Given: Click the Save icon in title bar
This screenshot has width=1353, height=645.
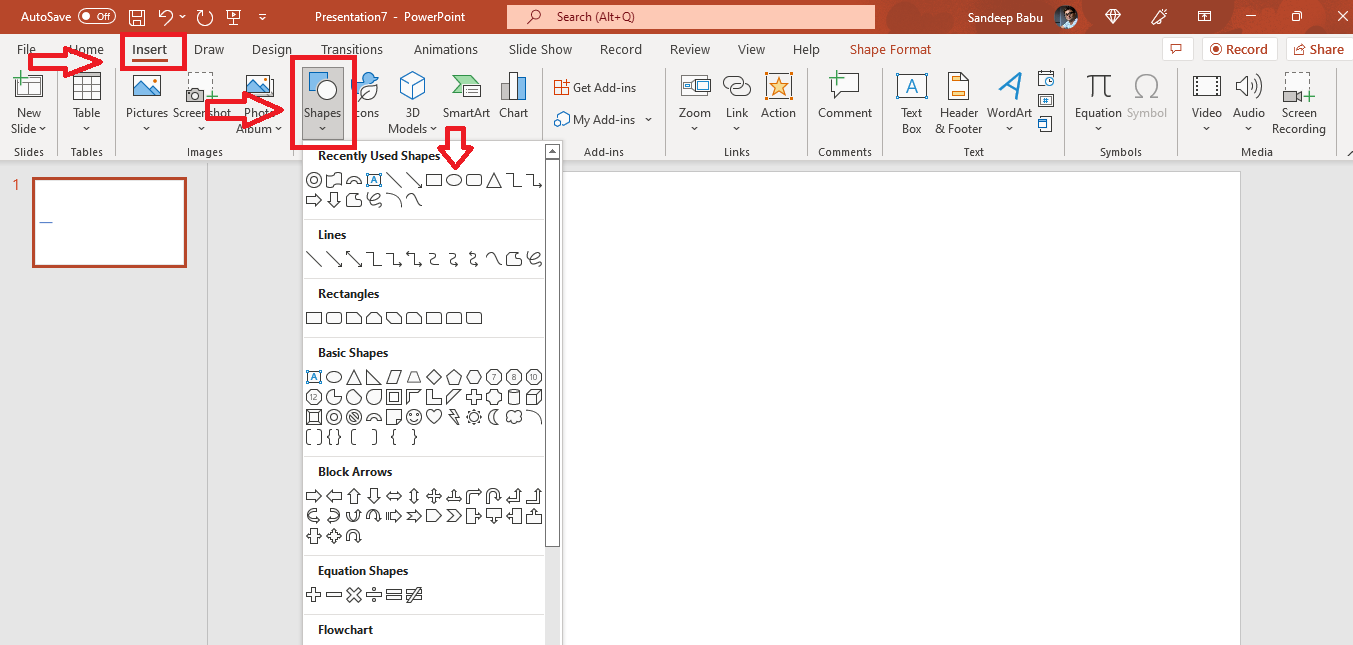Looking at the screenshot, I should tap(137, 17).
